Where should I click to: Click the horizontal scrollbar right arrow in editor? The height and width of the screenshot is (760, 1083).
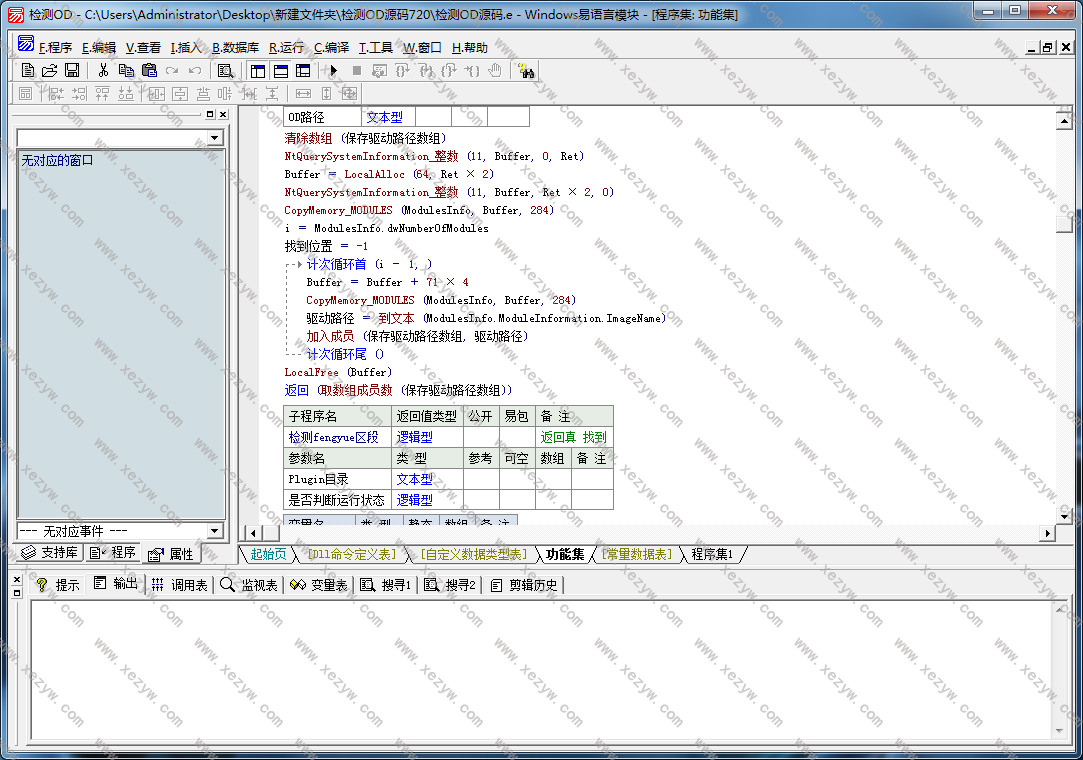(x=1048, y=533)
